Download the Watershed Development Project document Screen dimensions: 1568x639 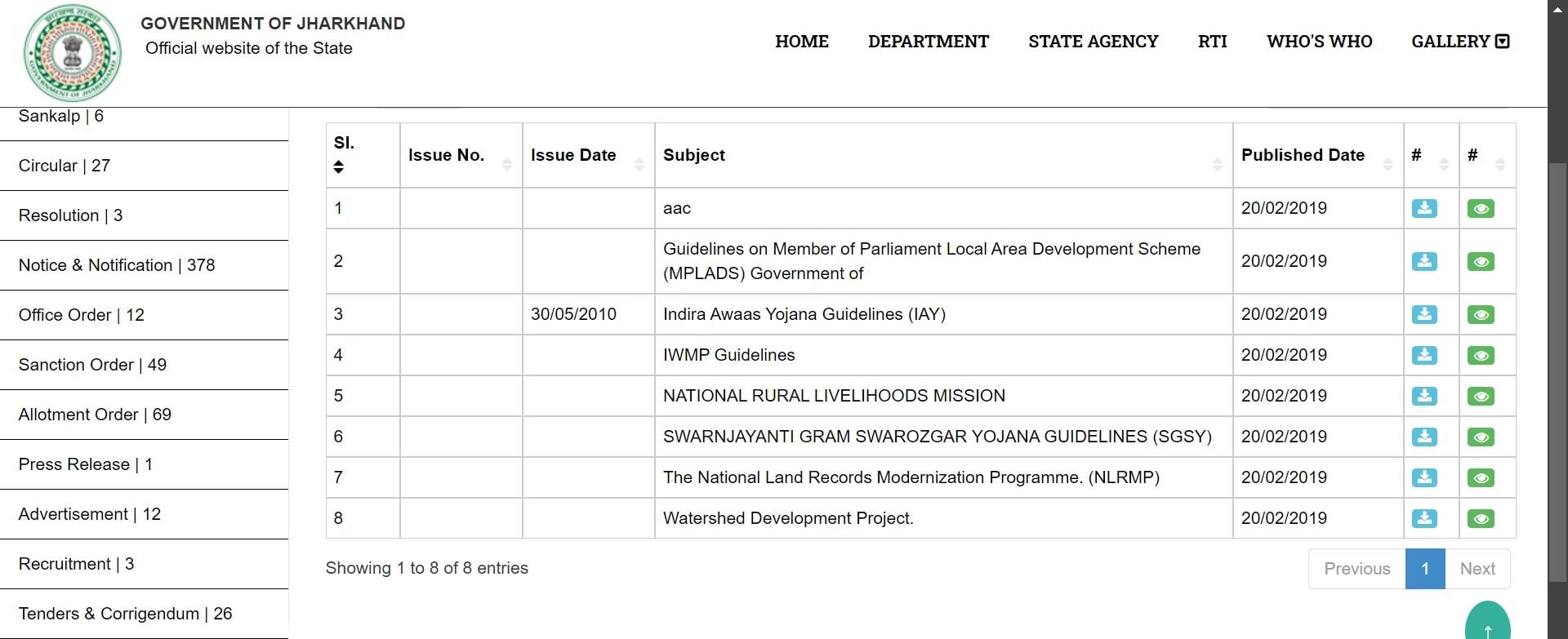click(x=1424, y=519)
